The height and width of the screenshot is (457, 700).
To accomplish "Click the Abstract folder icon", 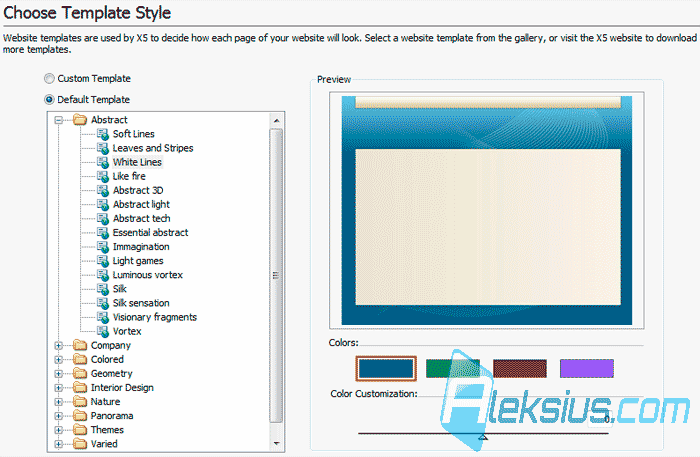I will point(80,120).
